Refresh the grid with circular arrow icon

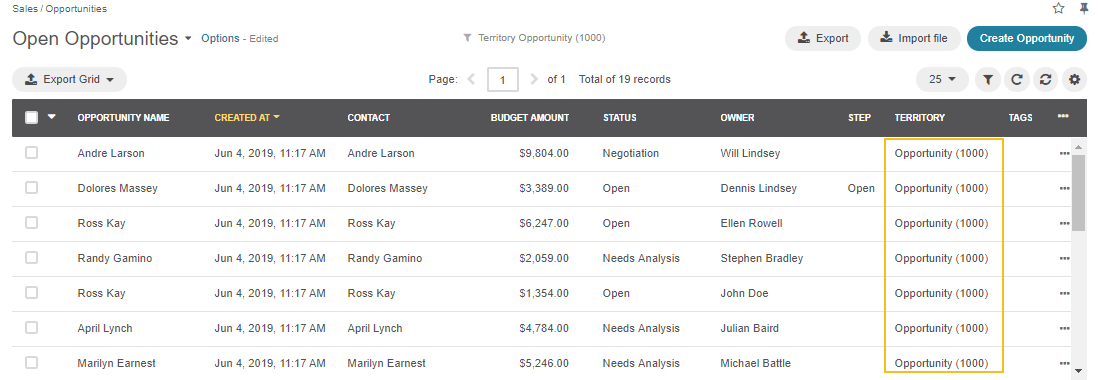click(1016, 80)
